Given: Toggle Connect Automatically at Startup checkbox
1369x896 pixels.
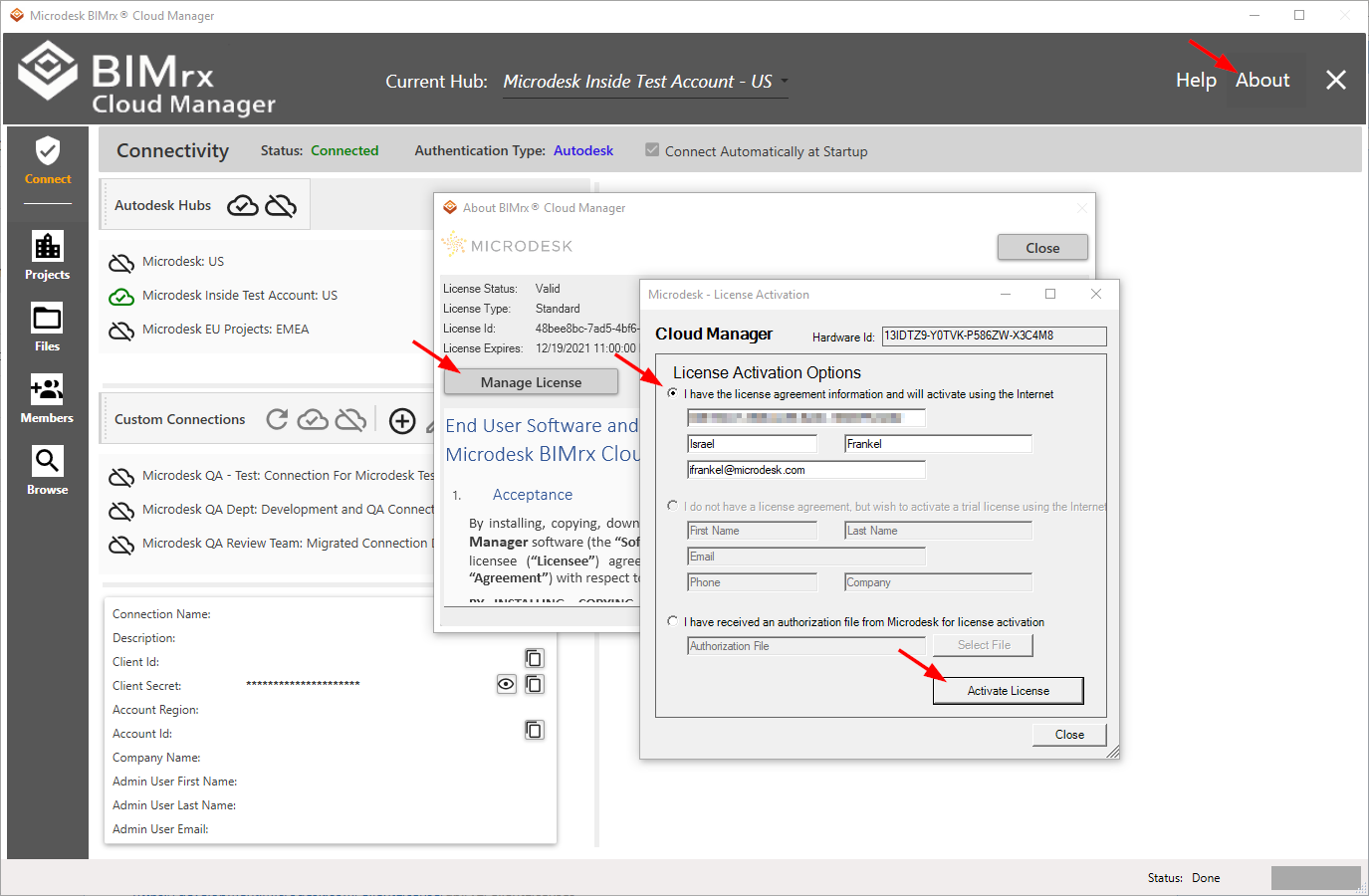Looking at the screenshot, I should point(652,150).
